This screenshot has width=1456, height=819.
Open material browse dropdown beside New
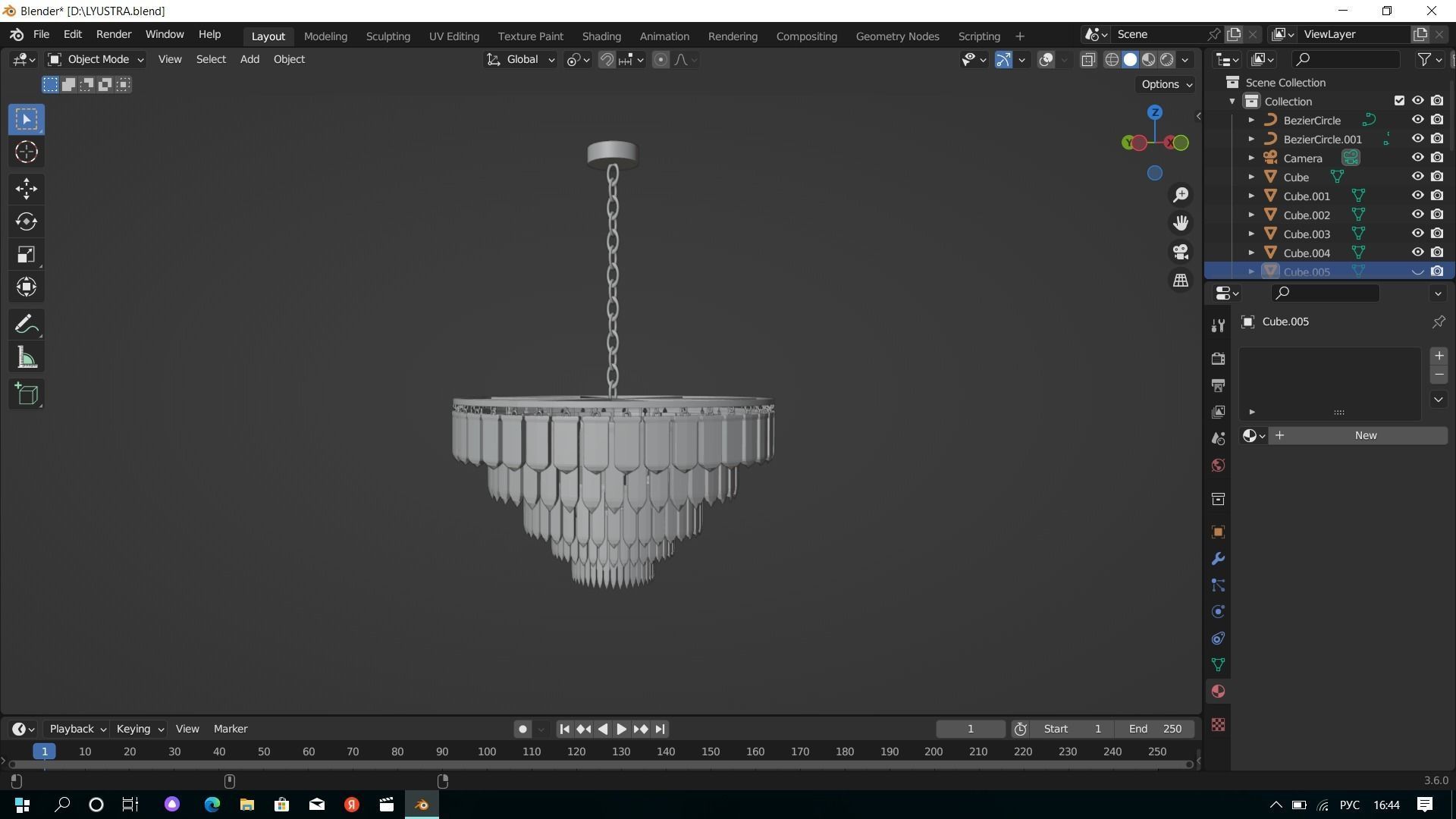pos(1254,435)
